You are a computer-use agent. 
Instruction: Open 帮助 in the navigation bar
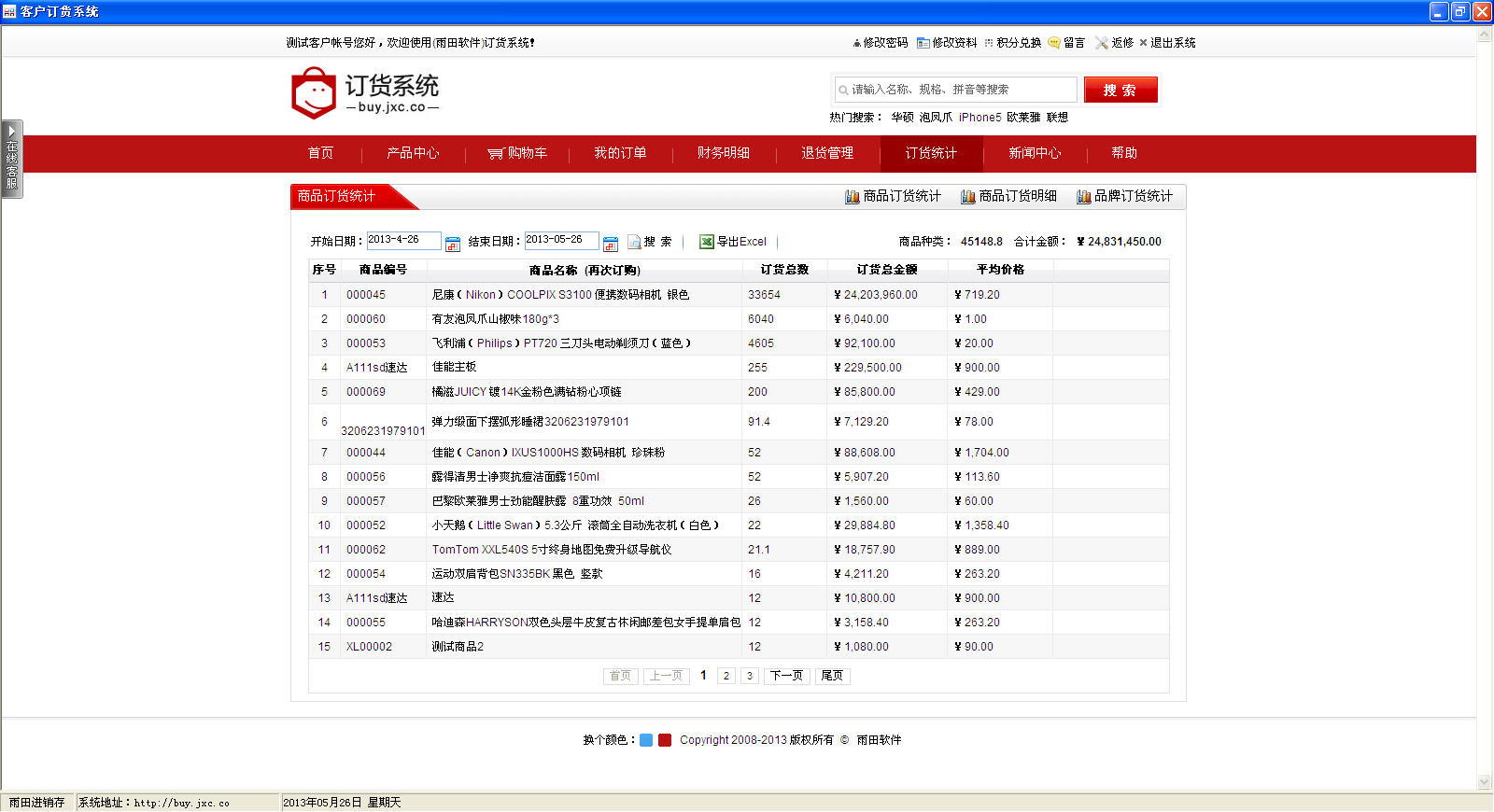(1124, 153)
